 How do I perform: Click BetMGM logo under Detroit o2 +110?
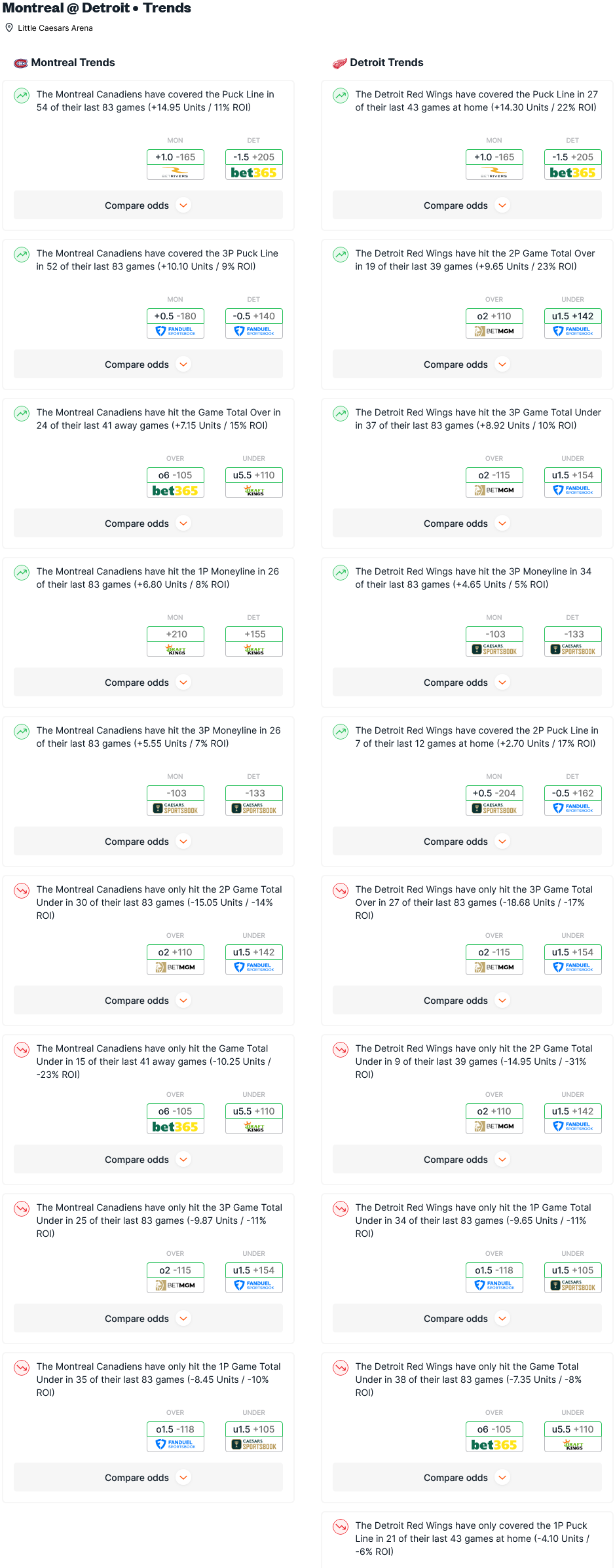[x=494, y=331]
